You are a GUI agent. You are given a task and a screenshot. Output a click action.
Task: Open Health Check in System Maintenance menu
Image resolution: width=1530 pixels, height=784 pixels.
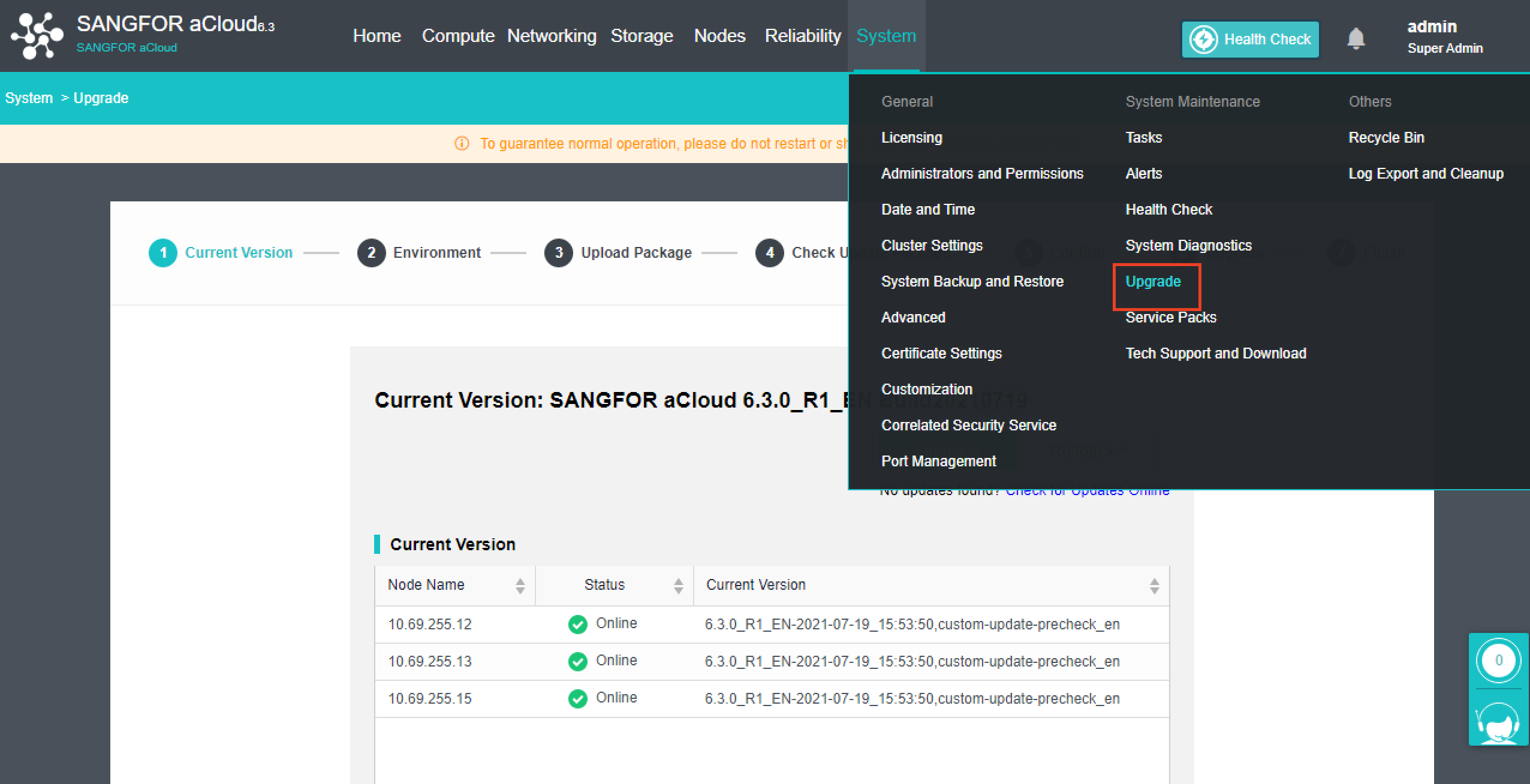point(1169,210)
